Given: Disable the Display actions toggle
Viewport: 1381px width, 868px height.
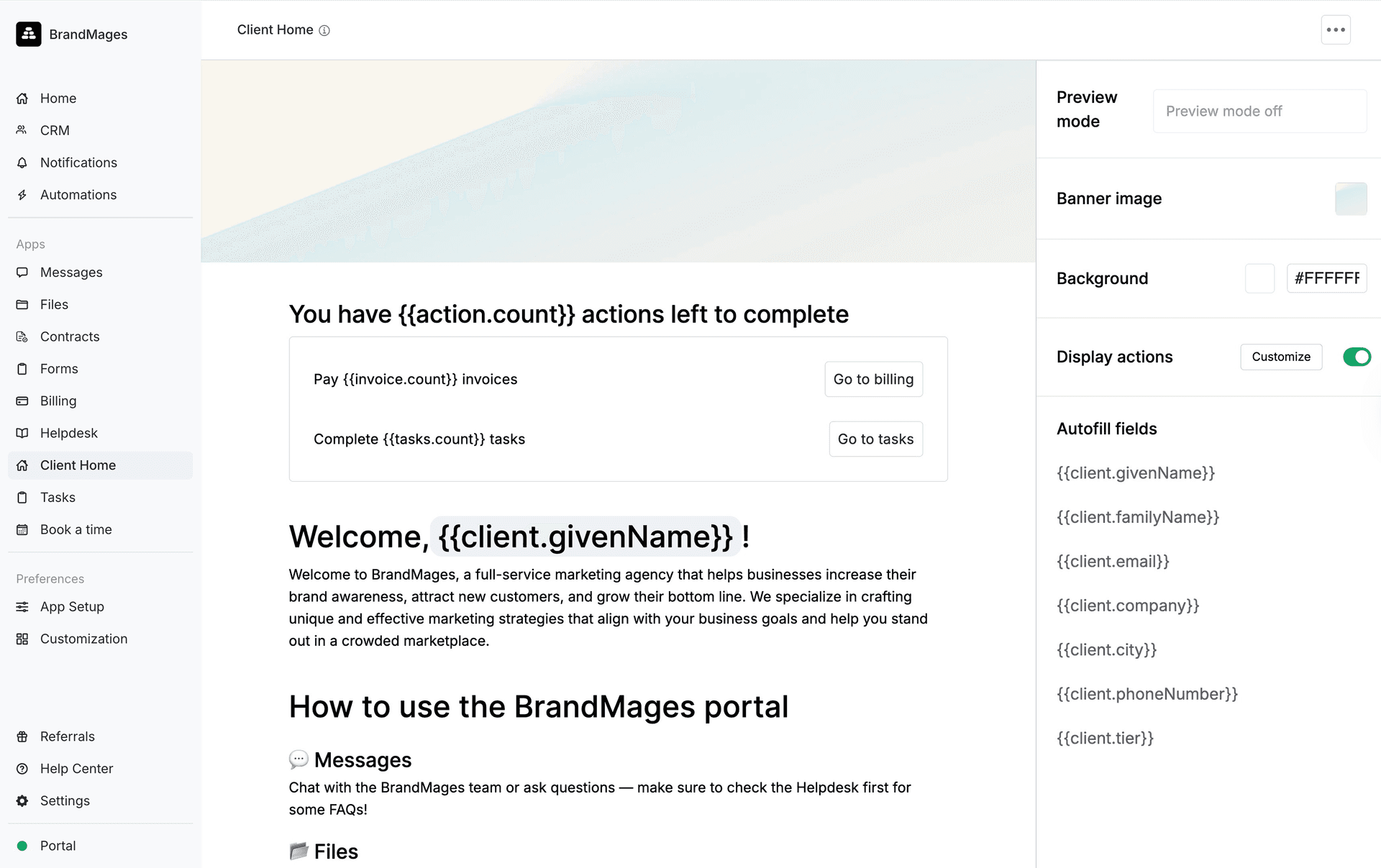Looking at the screenshot, I should [1357, 357].
